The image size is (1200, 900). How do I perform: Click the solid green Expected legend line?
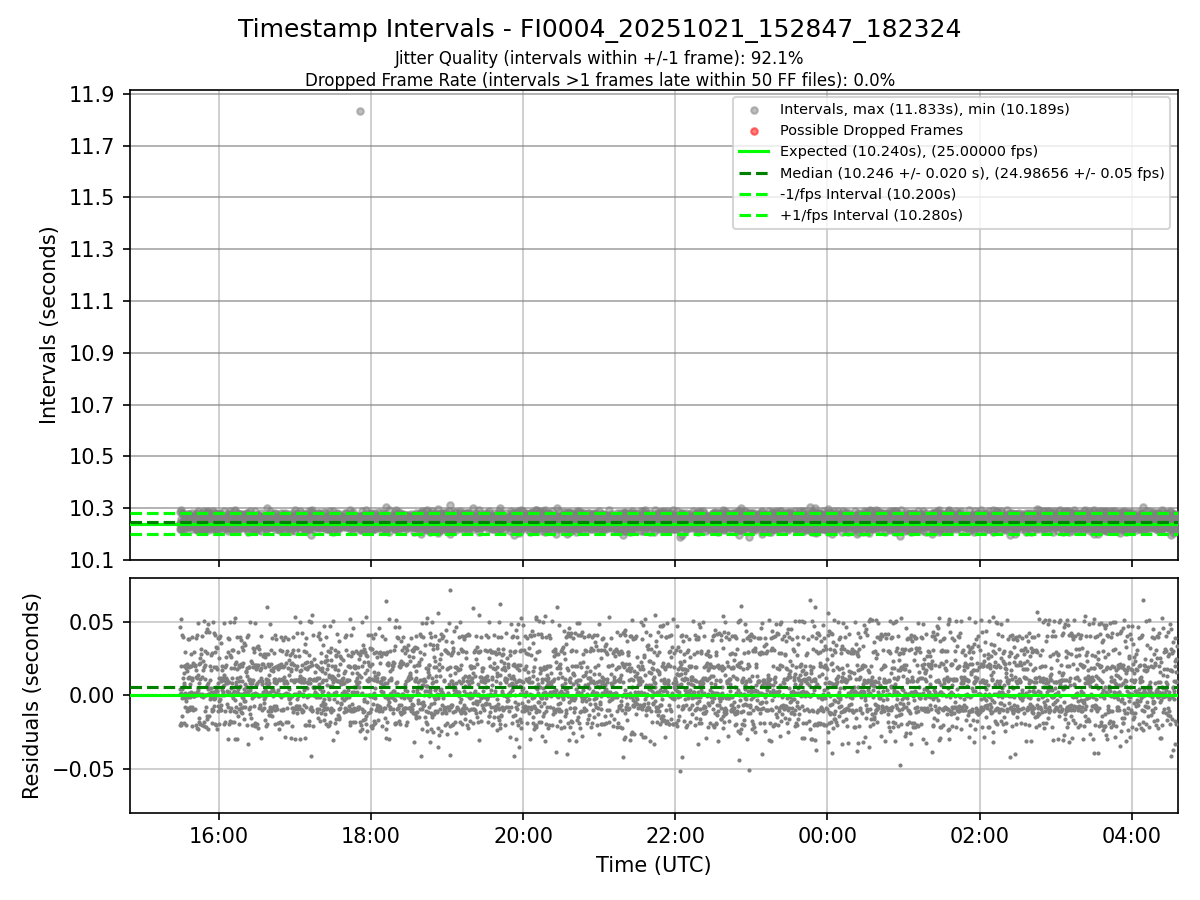coord(755,152)
